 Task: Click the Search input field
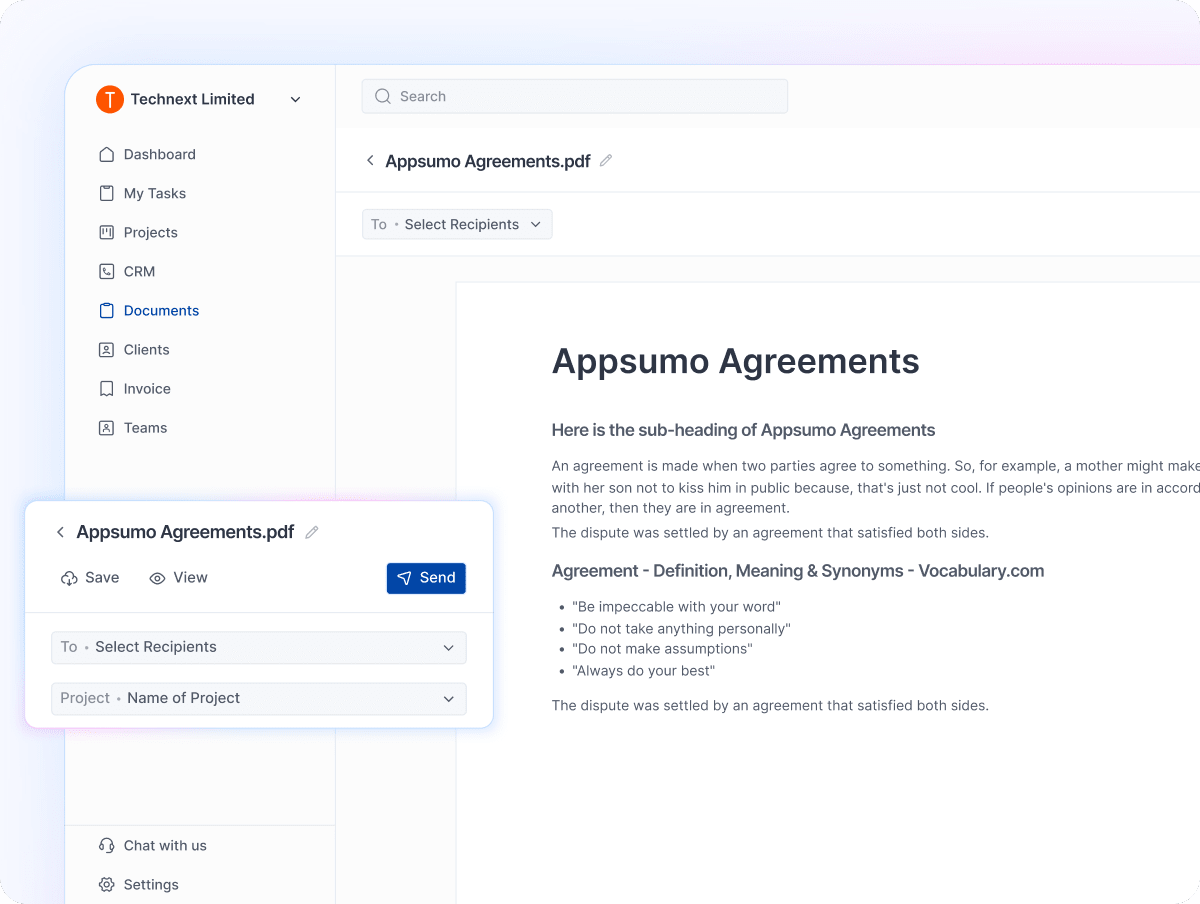(x=575, y=96)
